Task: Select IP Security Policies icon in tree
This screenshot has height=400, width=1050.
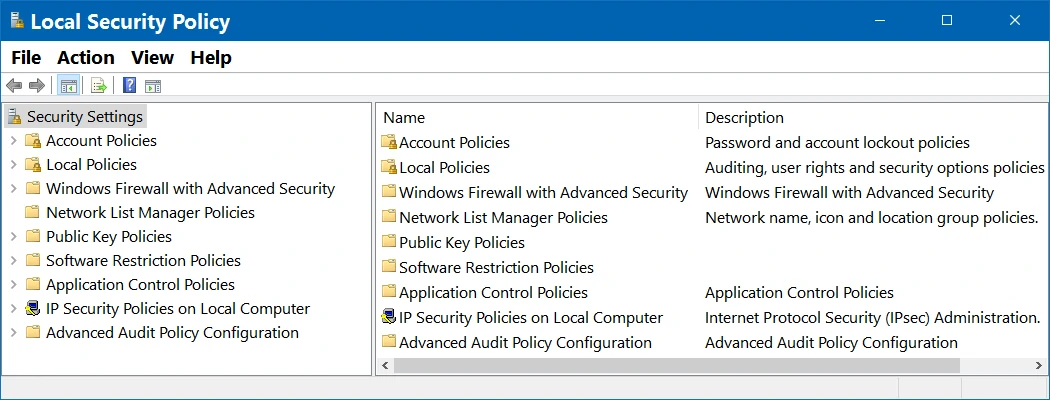Action: click(33, 309)
